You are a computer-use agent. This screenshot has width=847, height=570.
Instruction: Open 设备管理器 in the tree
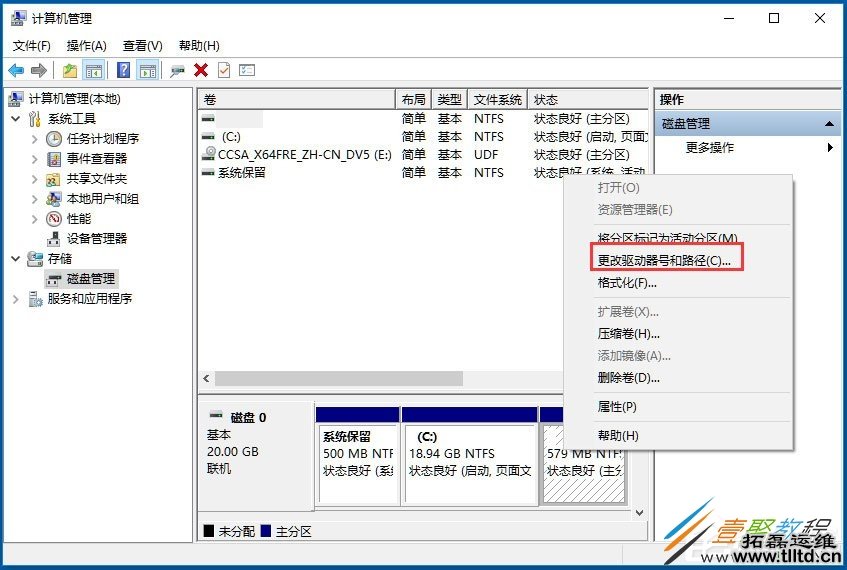coord(97,239)
